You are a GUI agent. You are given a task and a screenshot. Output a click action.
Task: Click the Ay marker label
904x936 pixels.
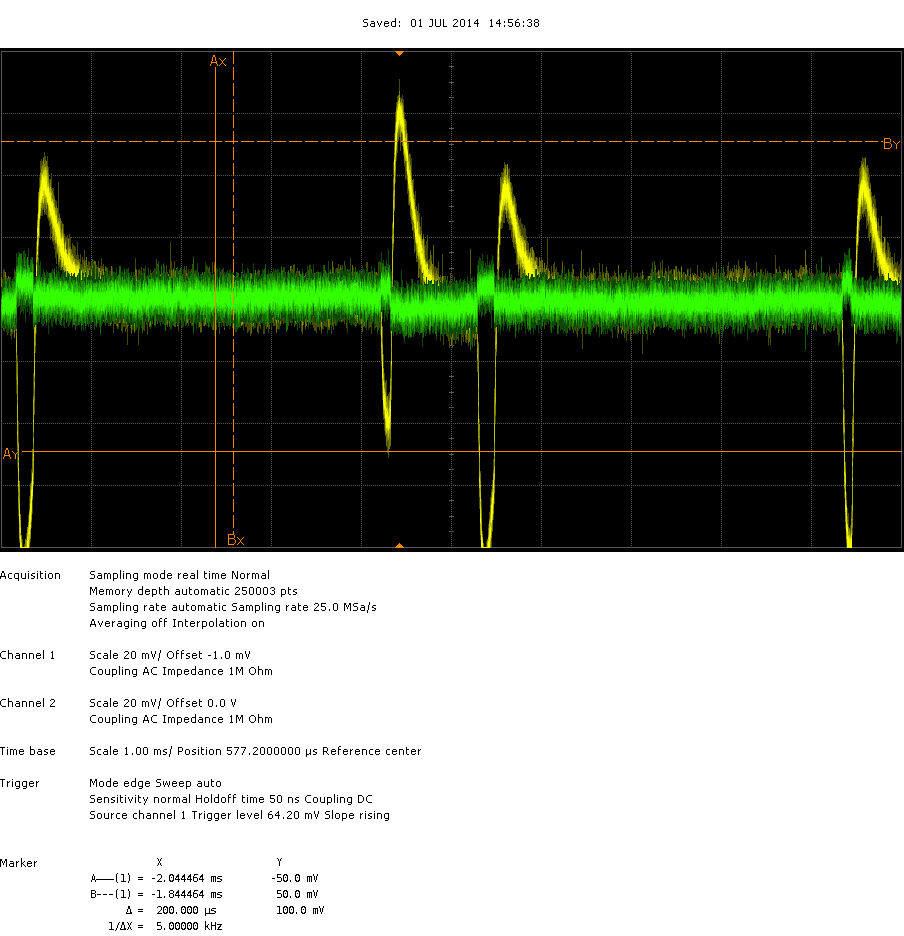[x=11, y=454]
